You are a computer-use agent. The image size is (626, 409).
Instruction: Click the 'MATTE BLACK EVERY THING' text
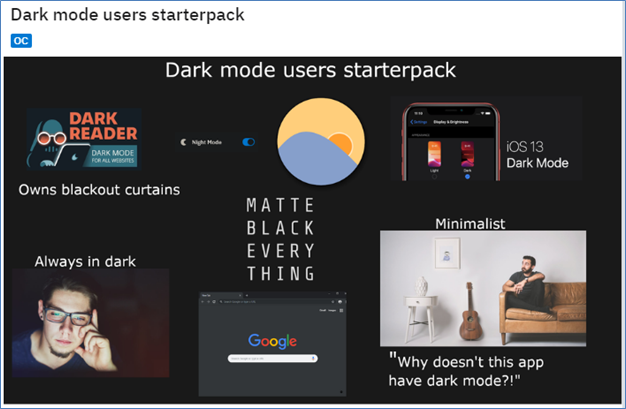click(x=281, y=239)
